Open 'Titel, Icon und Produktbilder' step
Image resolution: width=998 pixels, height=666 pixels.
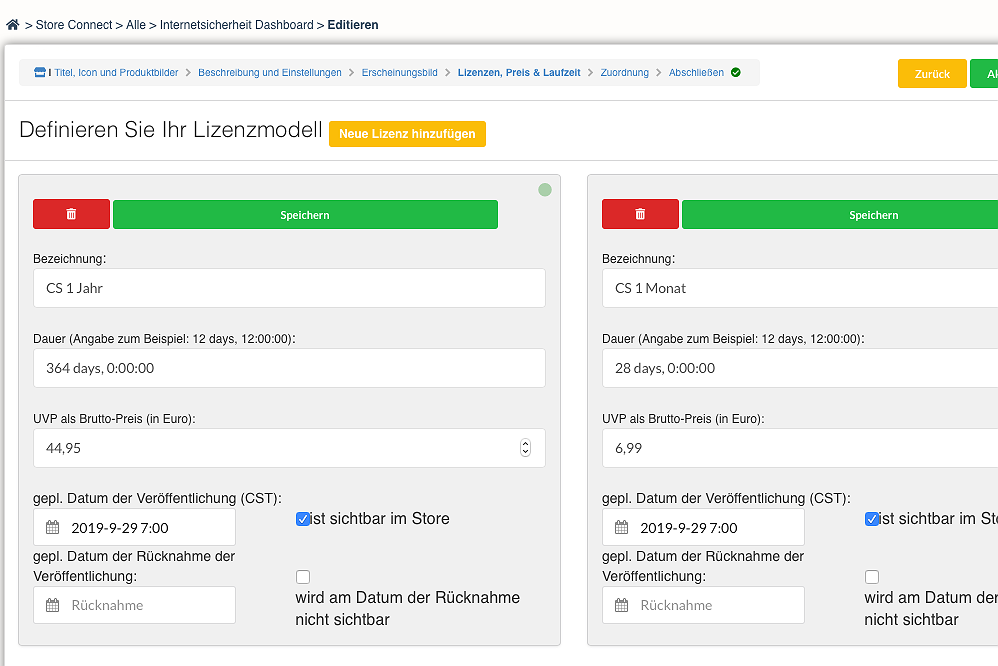point(116,73)
